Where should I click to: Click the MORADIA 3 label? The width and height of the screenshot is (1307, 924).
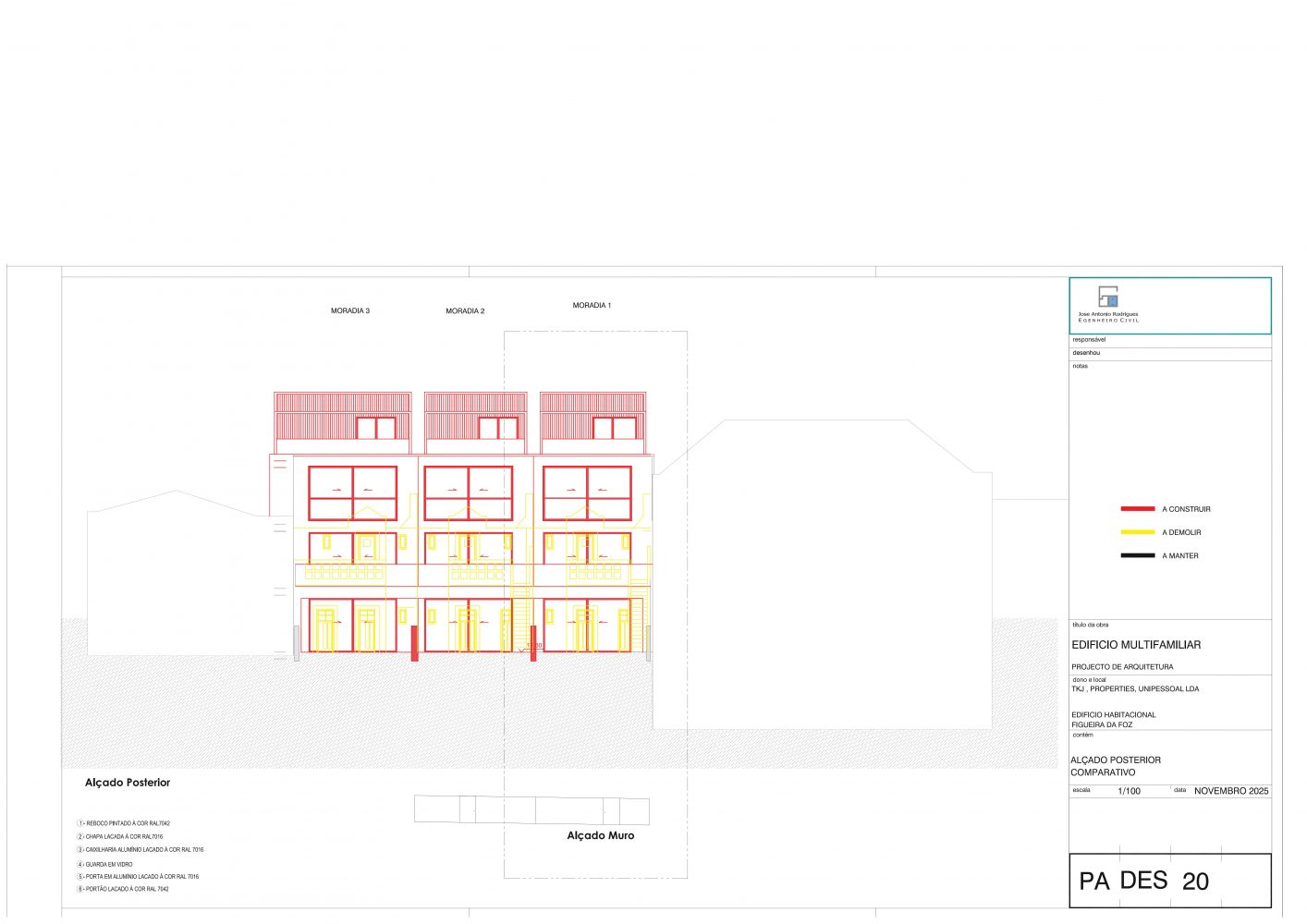[350, 311]
